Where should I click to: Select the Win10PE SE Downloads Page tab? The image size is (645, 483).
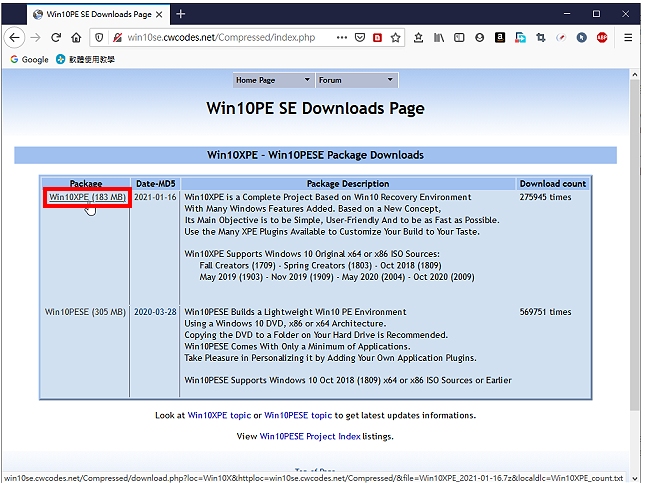click(x=99, y=14)
